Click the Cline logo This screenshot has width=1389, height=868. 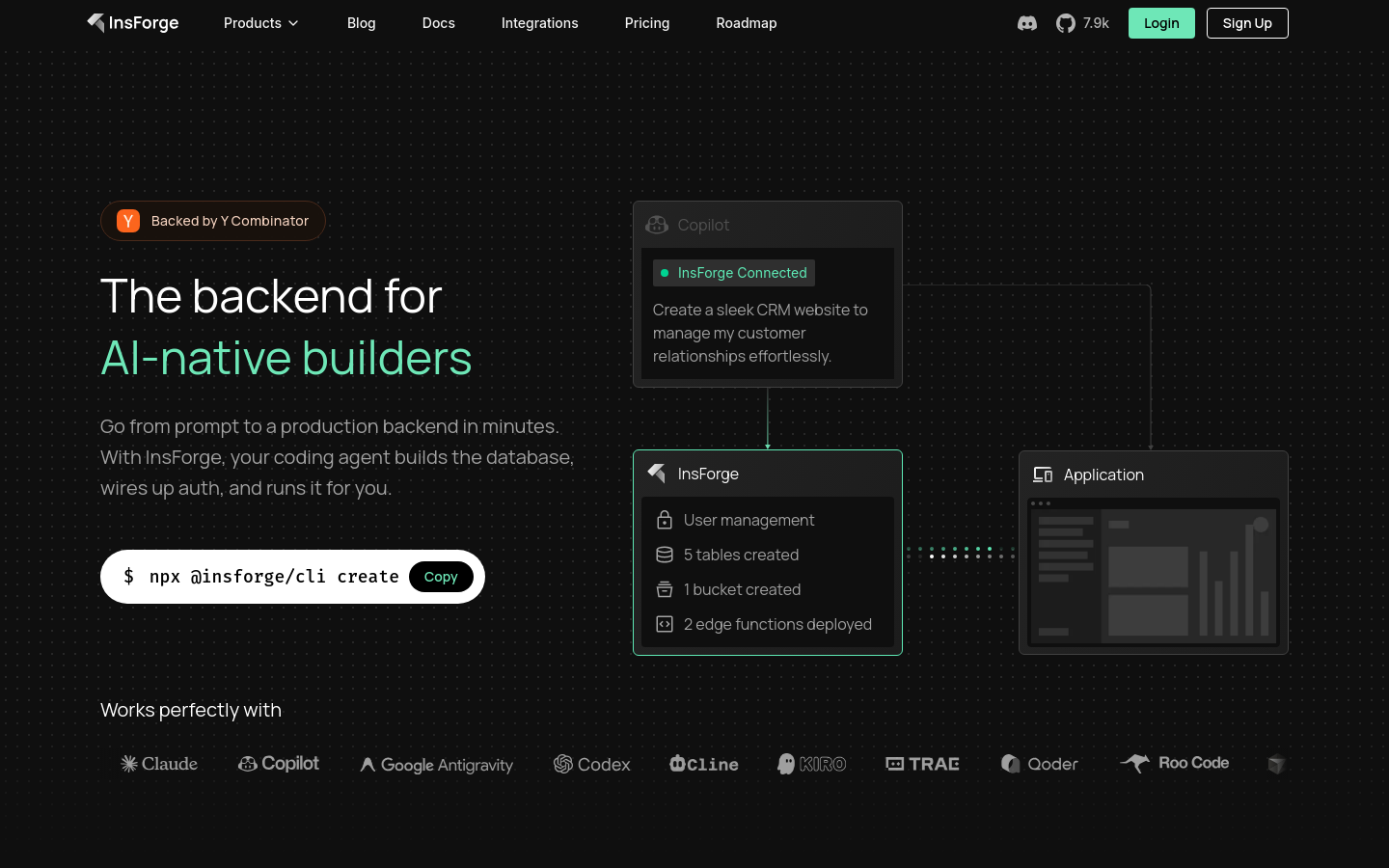[704, 764]
